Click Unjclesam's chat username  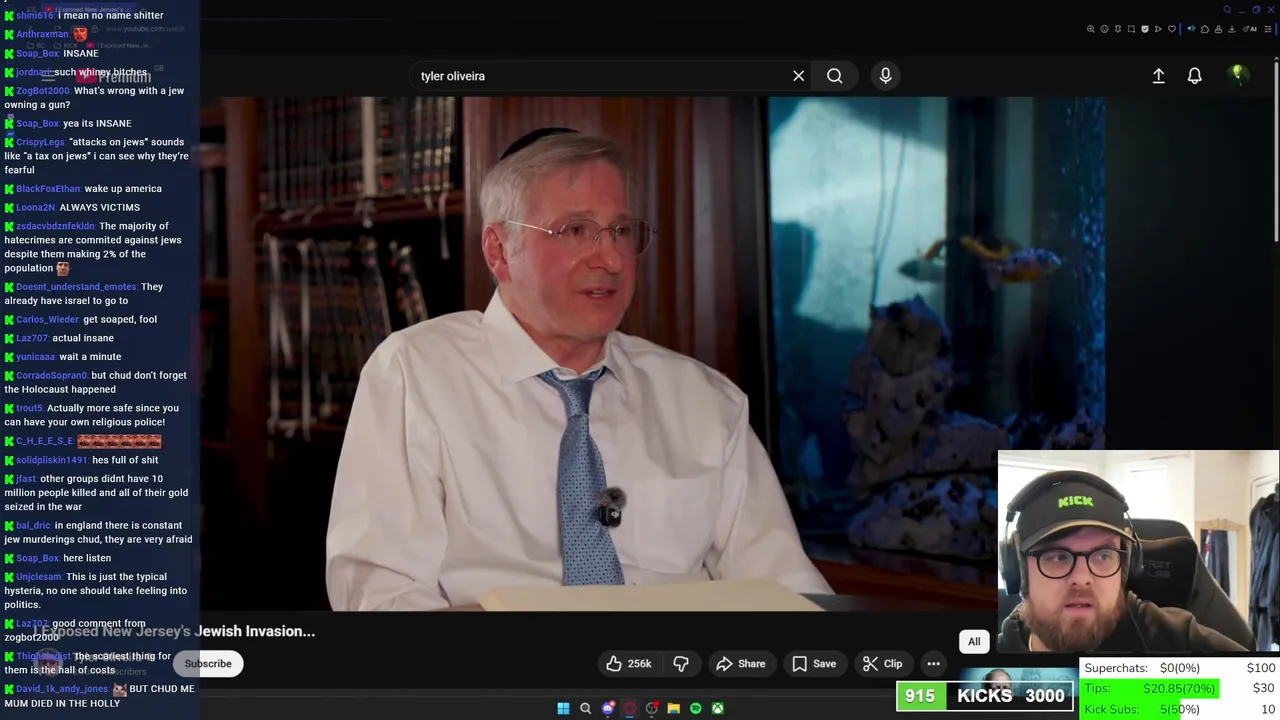point(39,577)
